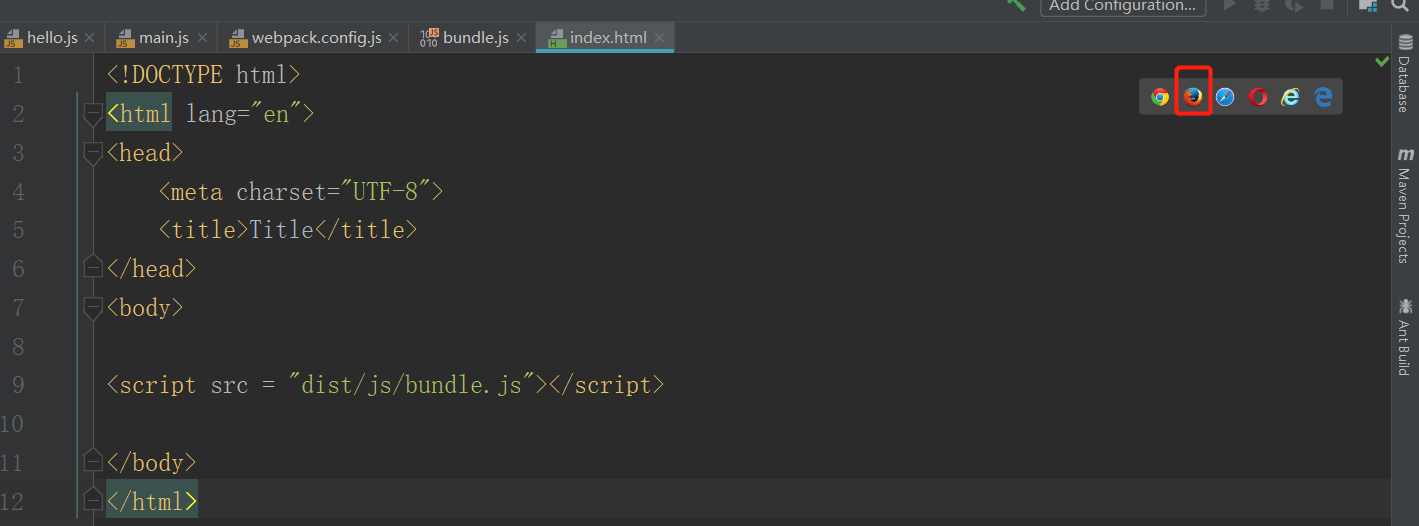Close the main.js editor tab
Image resolution: width=1419 pixels, height=526 pixels.
(202, 38)
